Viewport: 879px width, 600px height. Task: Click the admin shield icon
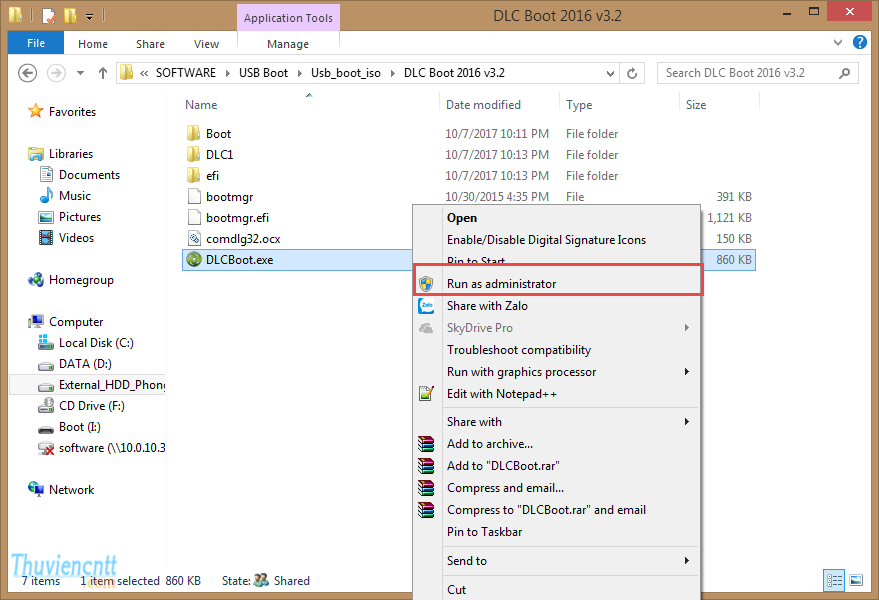coord(426,284)
